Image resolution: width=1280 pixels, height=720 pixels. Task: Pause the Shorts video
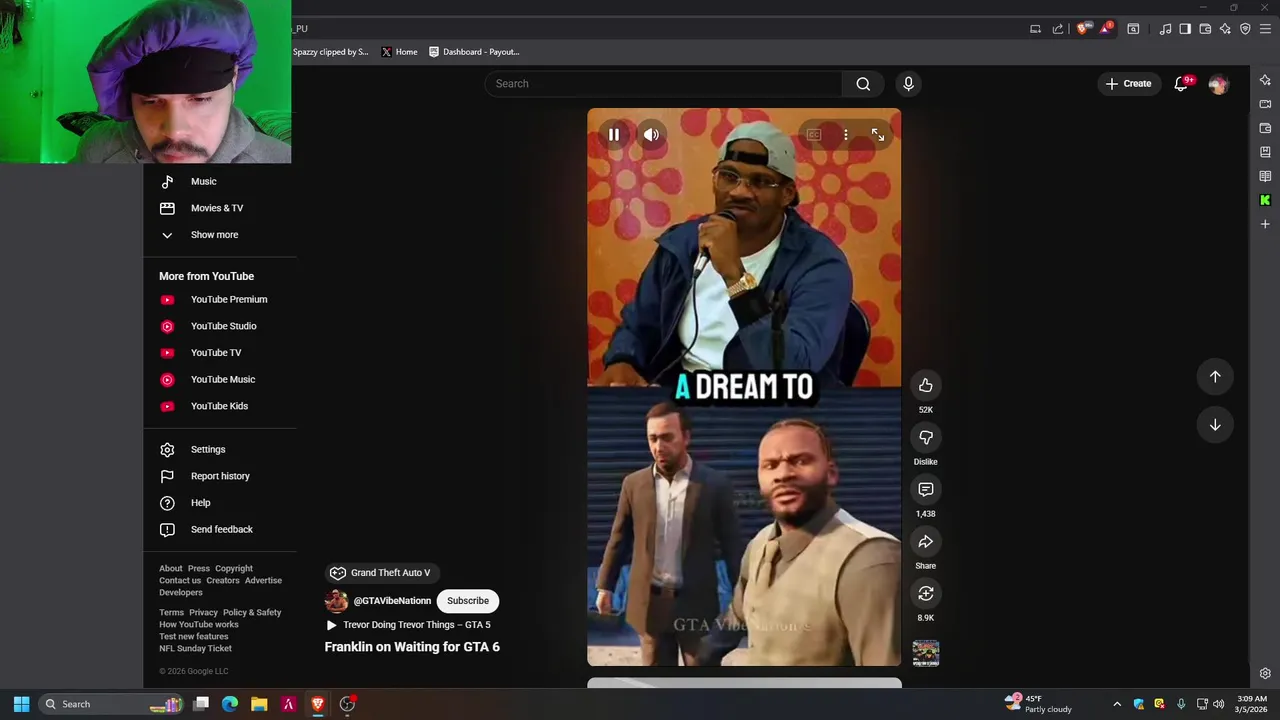click(614, 135)
